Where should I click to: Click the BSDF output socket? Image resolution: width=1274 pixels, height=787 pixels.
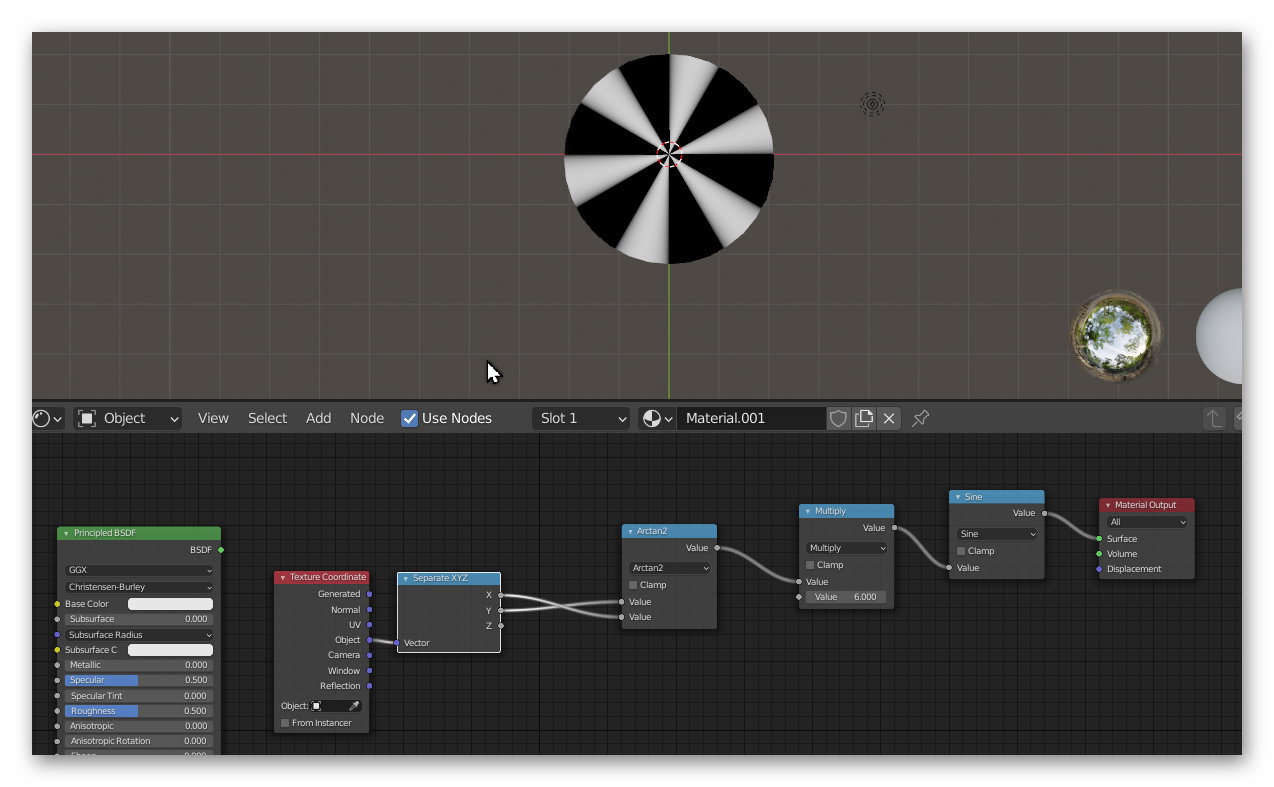coord(221,549)
